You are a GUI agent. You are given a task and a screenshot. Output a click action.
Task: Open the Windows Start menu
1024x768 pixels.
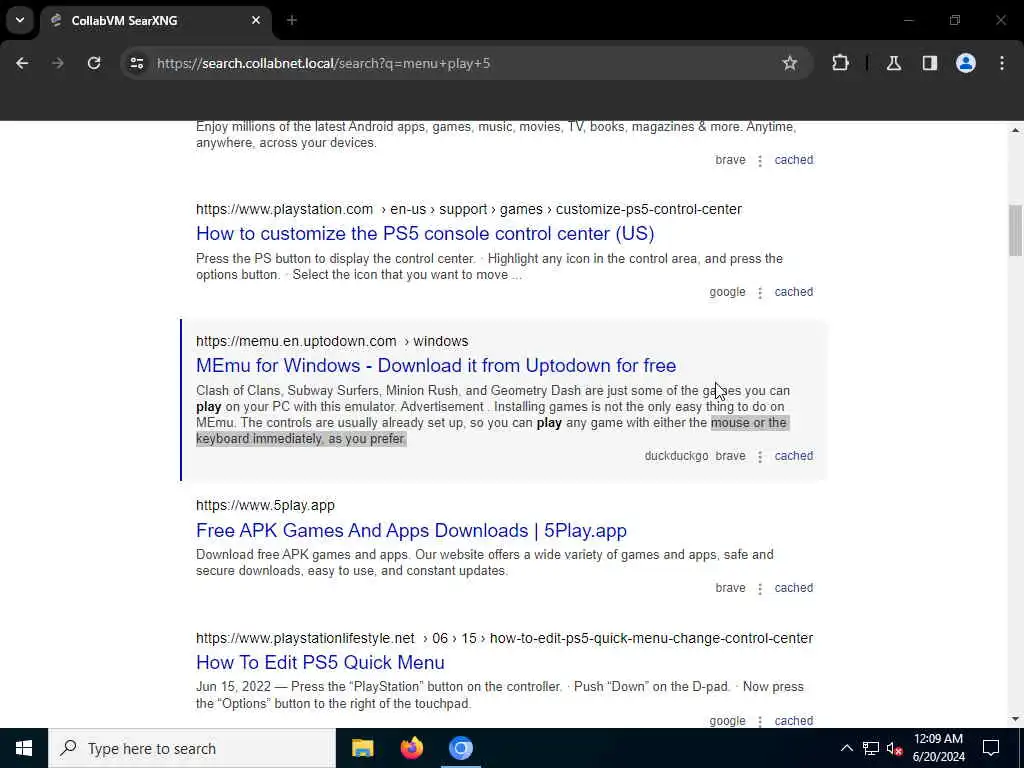click(24, 748)
